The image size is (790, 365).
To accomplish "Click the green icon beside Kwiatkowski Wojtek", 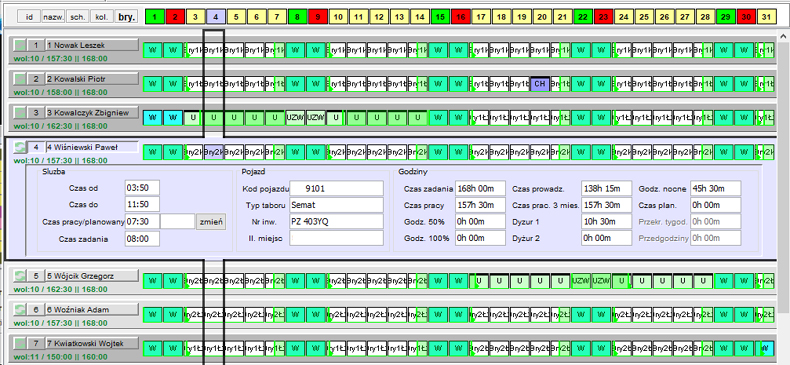I will 19,343.
